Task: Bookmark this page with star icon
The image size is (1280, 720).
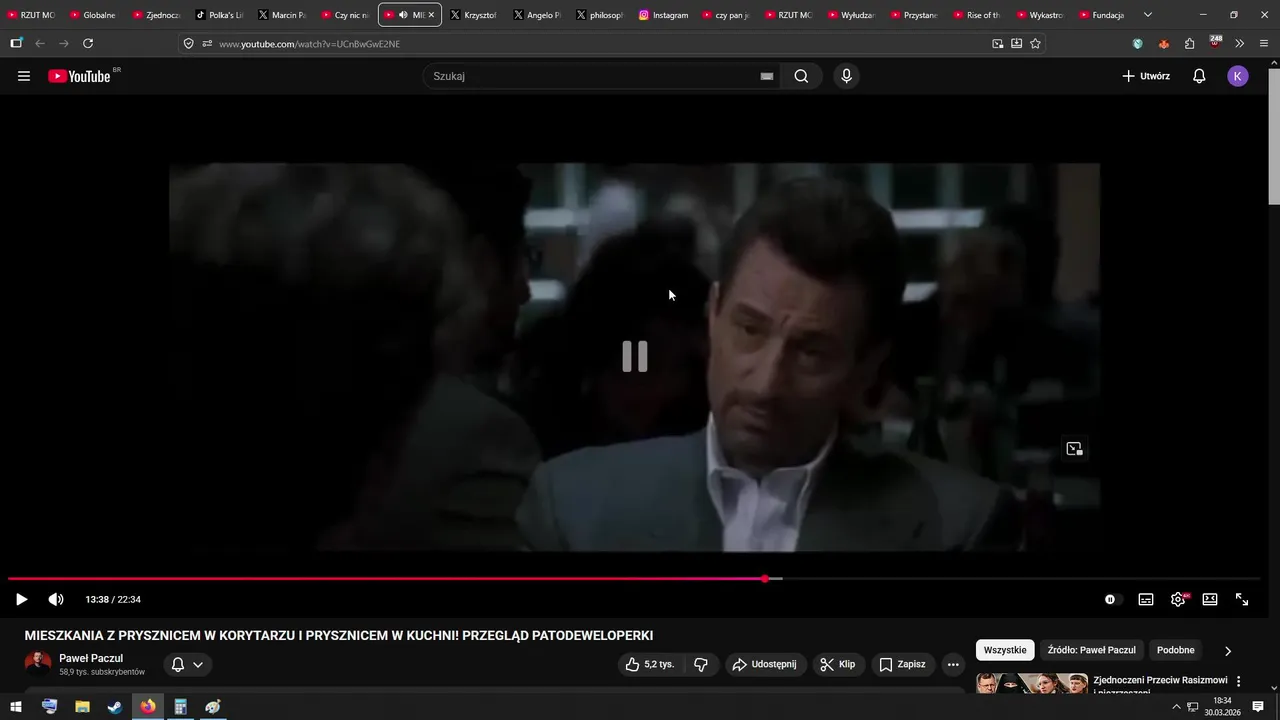Action: pos(1035,44)
